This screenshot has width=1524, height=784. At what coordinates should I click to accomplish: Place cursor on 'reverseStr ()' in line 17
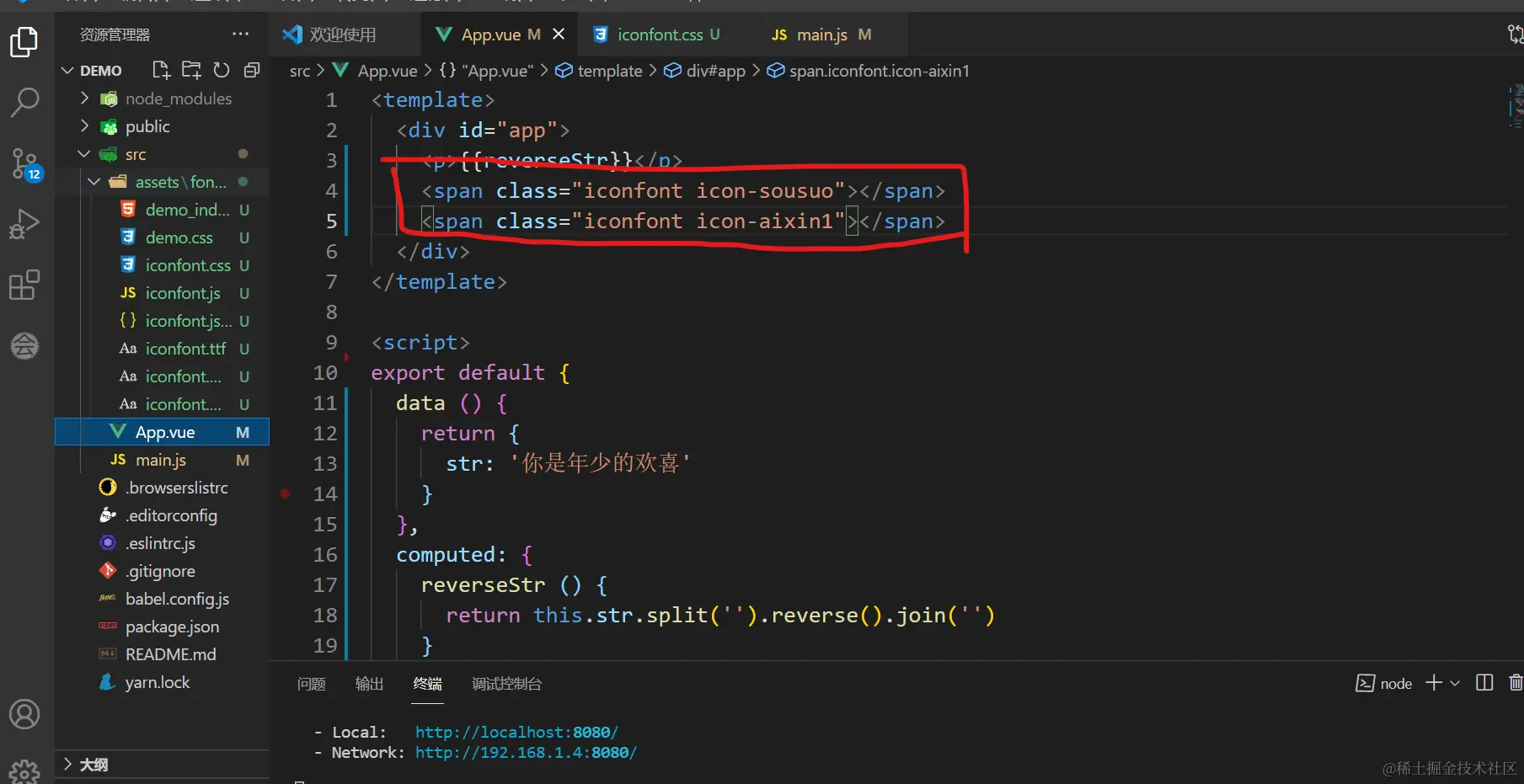pyautogui.click(x=501, y=585)
